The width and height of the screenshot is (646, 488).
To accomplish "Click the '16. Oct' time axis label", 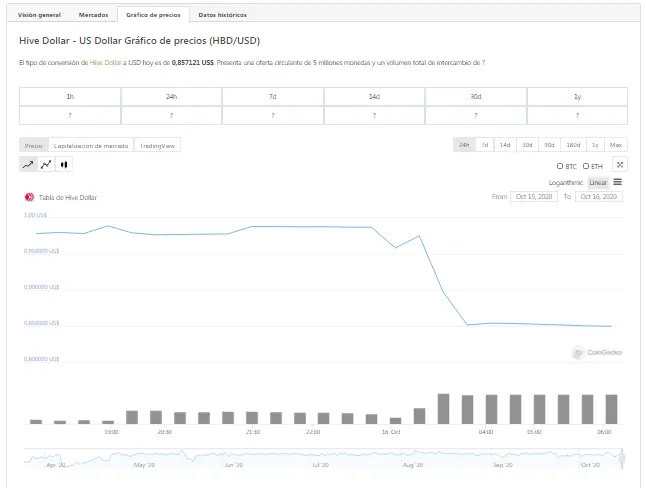I will [x=391, y=432].
